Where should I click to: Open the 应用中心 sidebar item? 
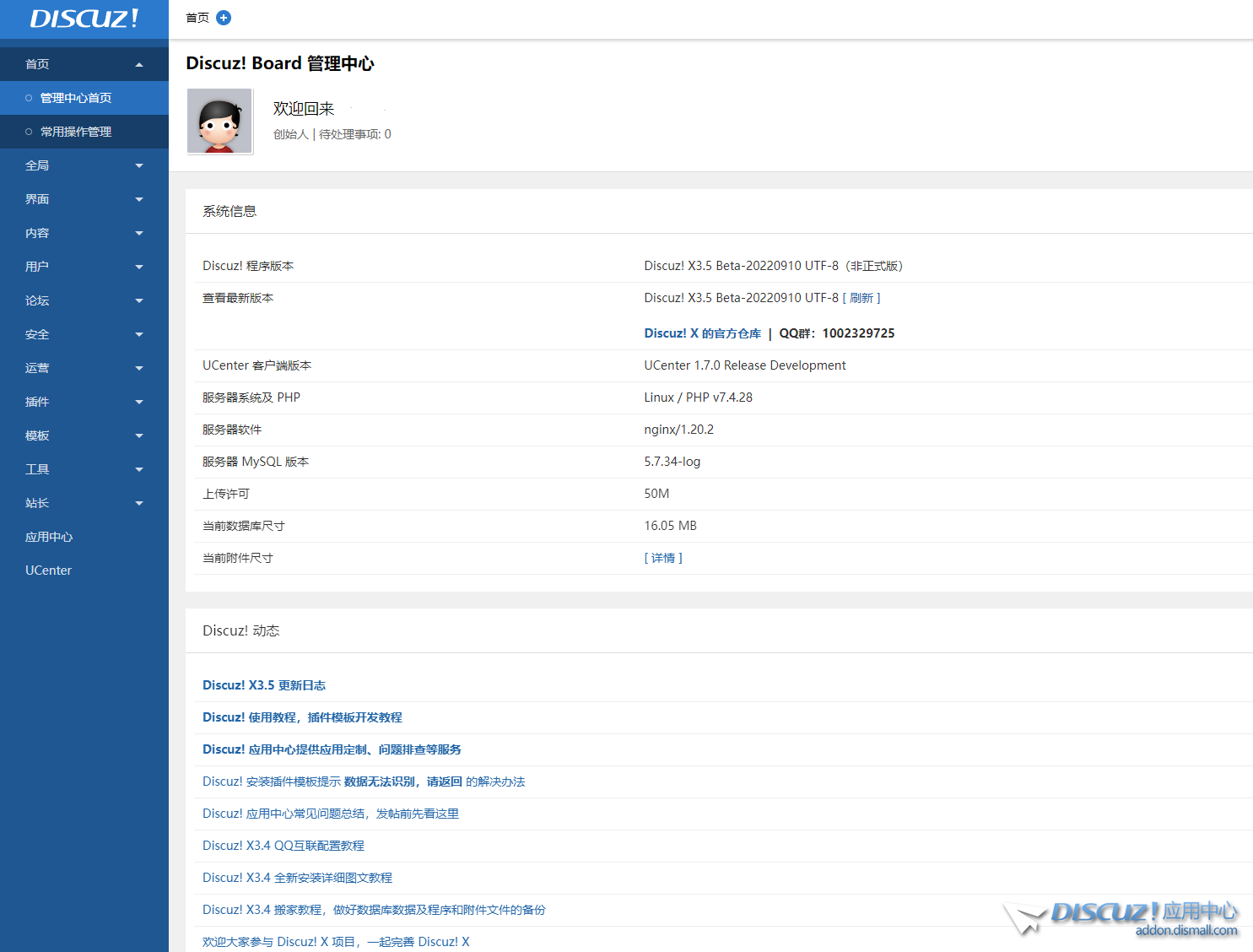(49, 537)
